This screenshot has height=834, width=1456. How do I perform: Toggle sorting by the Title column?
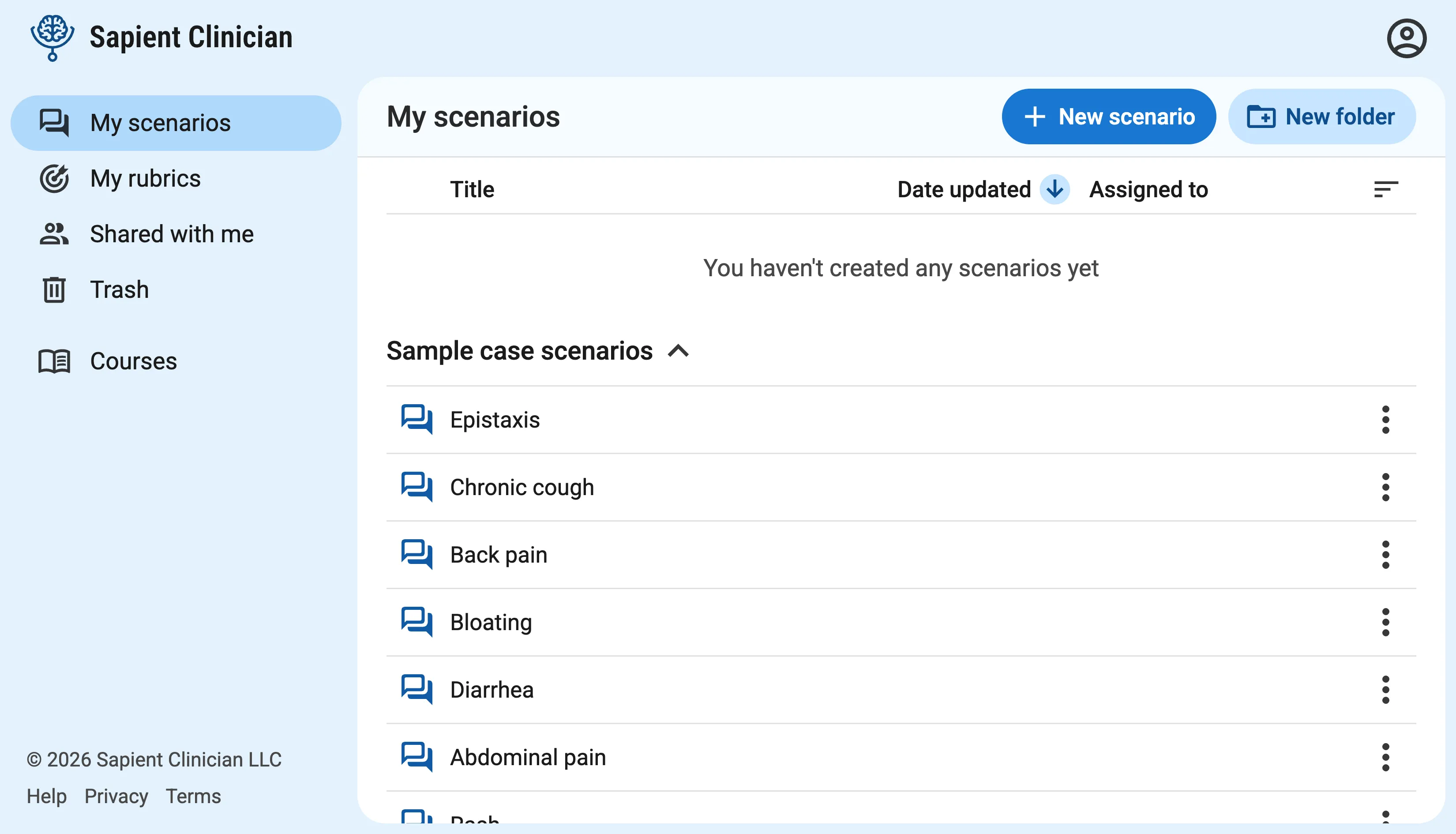click(x=471, y=189)
